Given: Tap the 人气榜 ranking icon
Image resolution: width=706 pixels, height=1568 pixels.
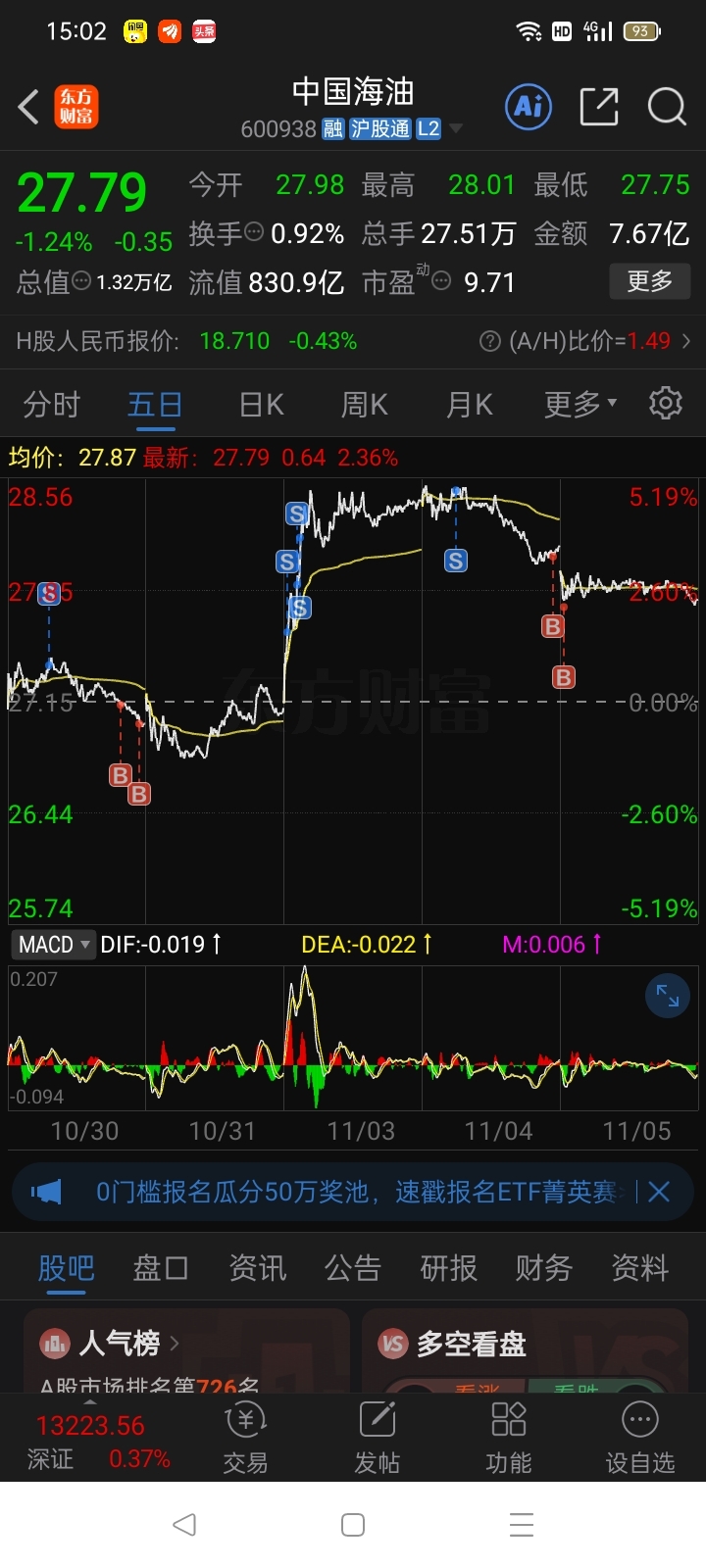Looking at the screenshot, I should pos(55,1343).
